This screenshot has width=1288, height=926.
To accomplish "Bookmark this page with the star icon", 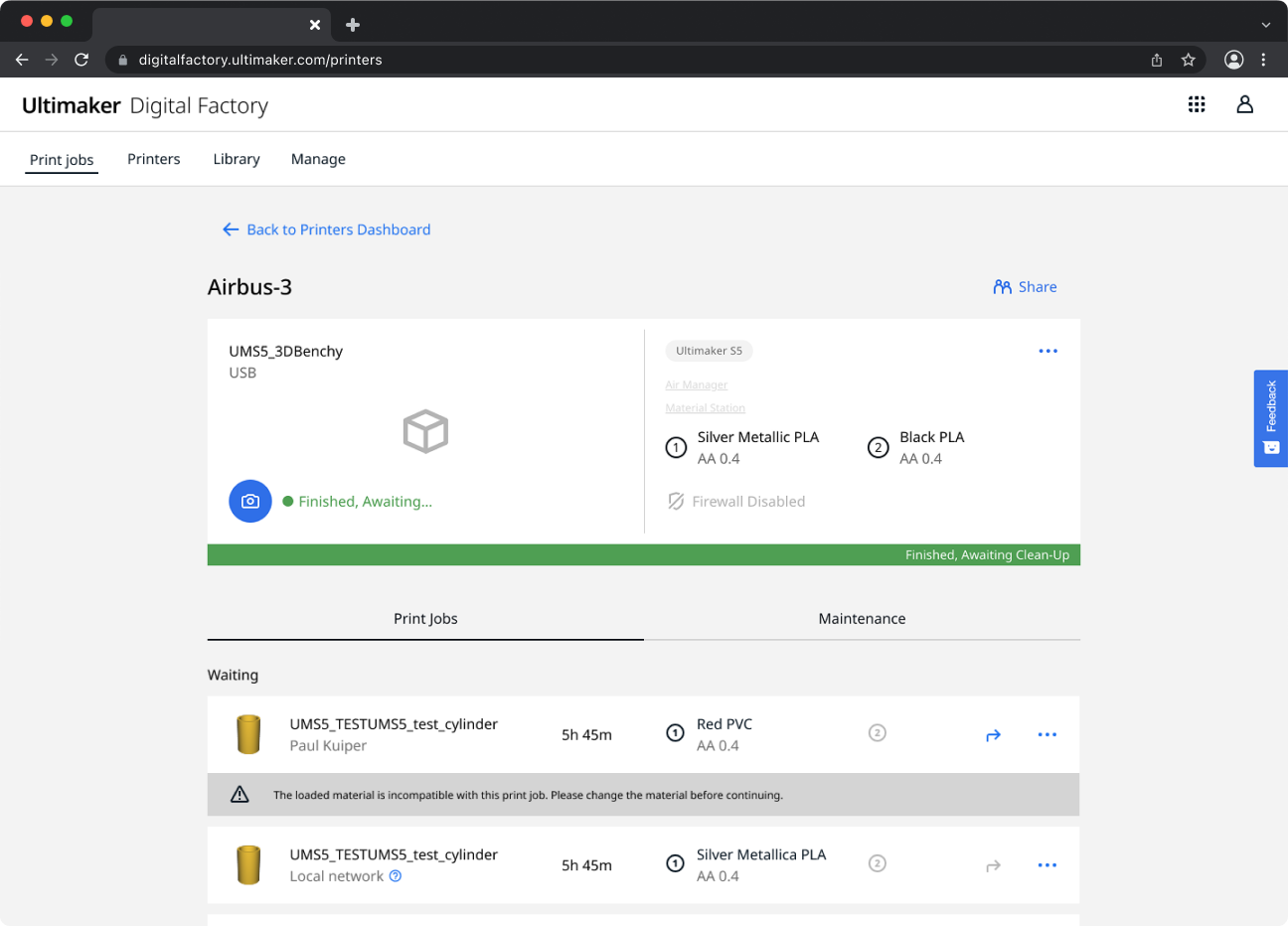I will tap(1188, 60).
